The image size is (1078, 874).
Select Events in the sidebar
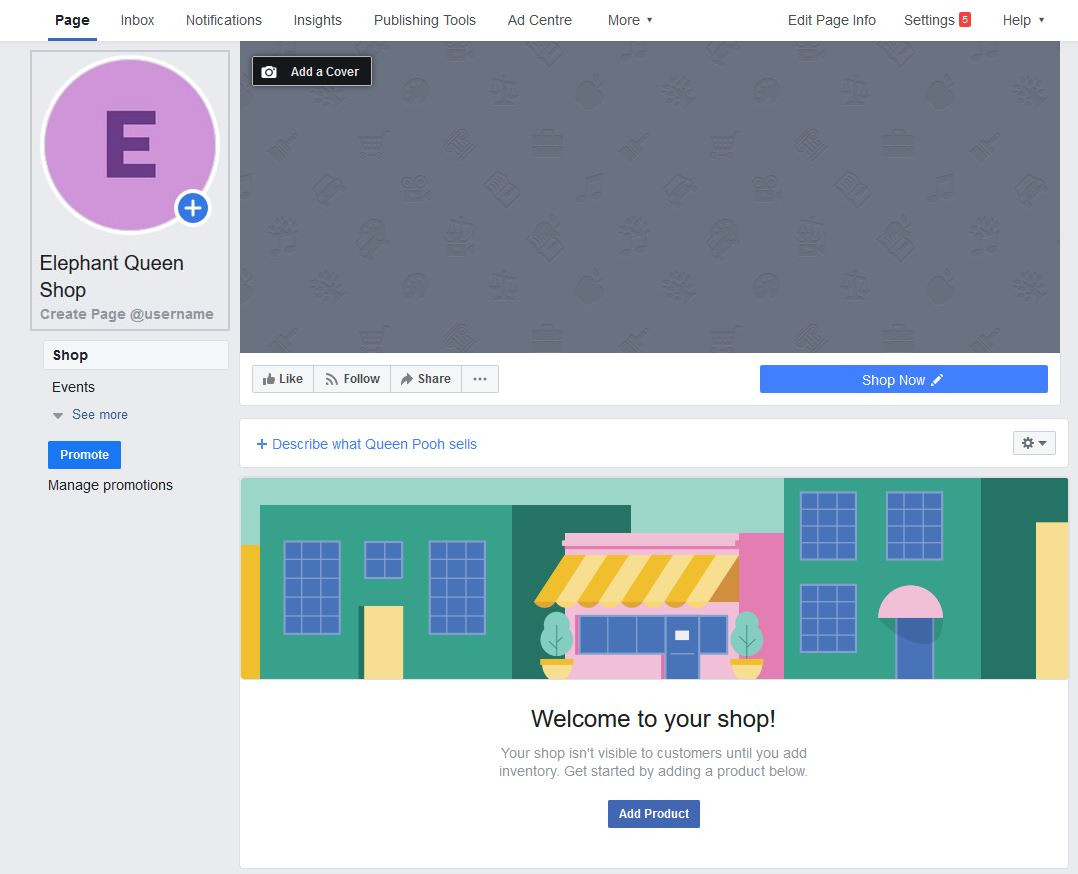coord(73,387)
